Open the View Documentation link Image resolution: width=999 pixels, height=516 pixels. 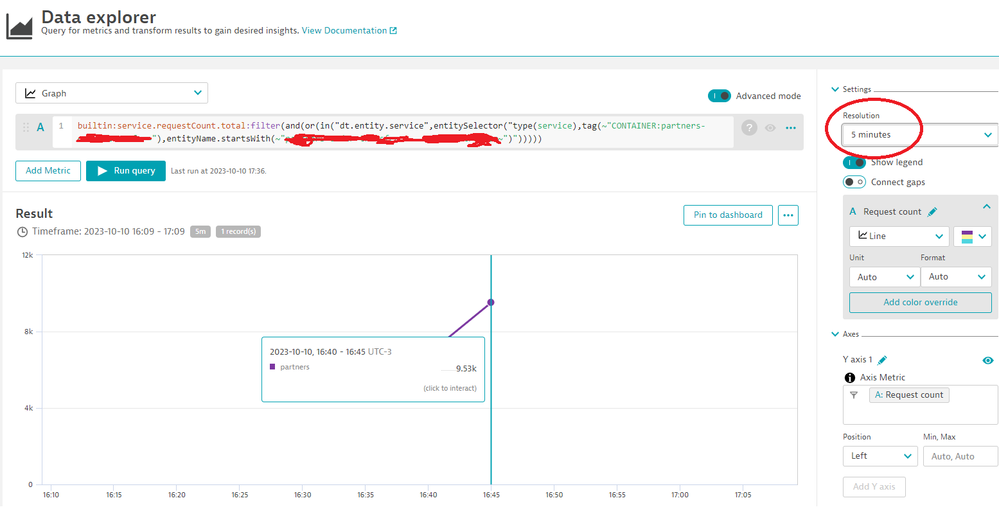click(x=349, y=31)
